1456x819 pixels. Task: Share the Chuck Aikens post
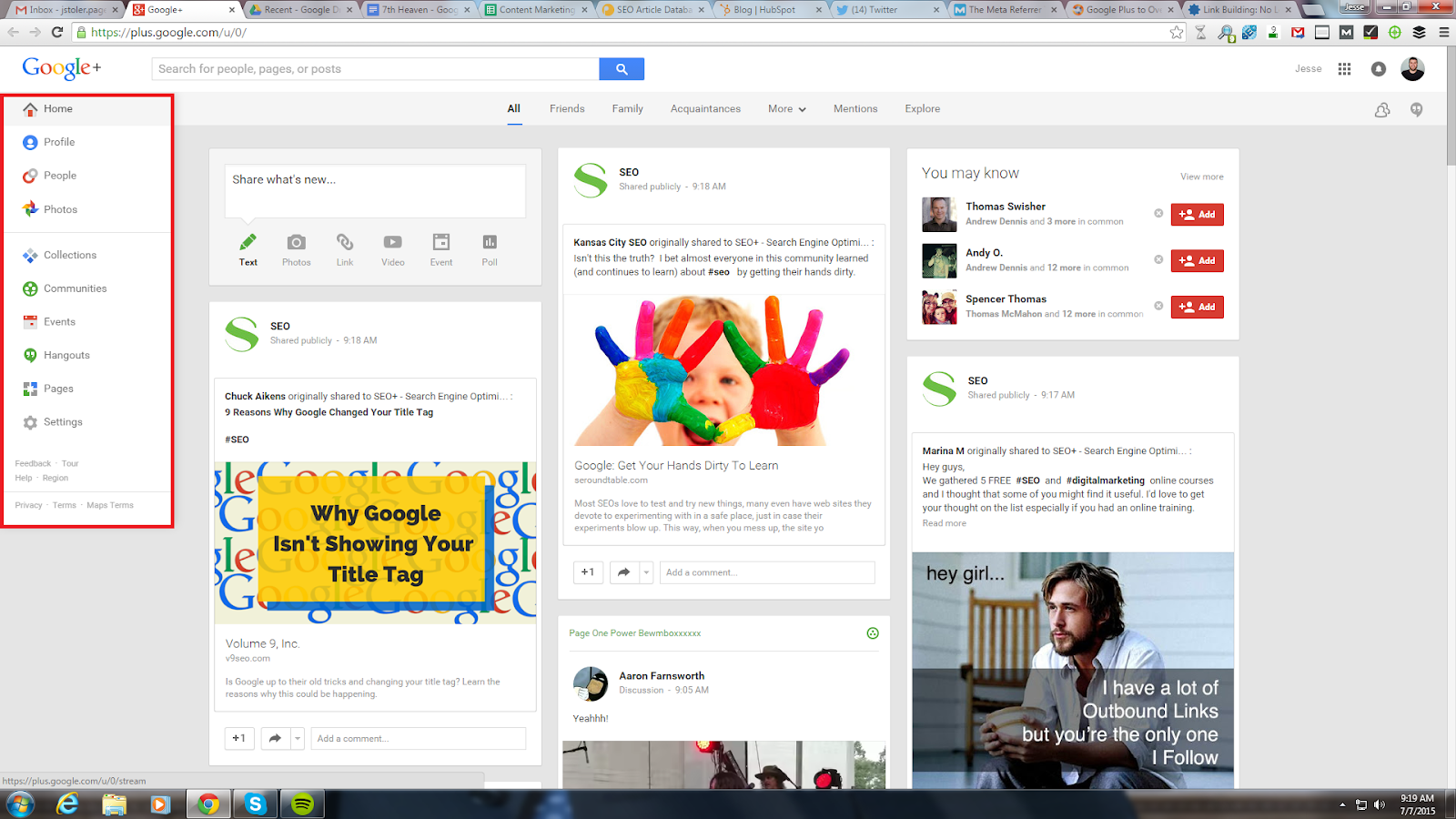pos(275,738)
